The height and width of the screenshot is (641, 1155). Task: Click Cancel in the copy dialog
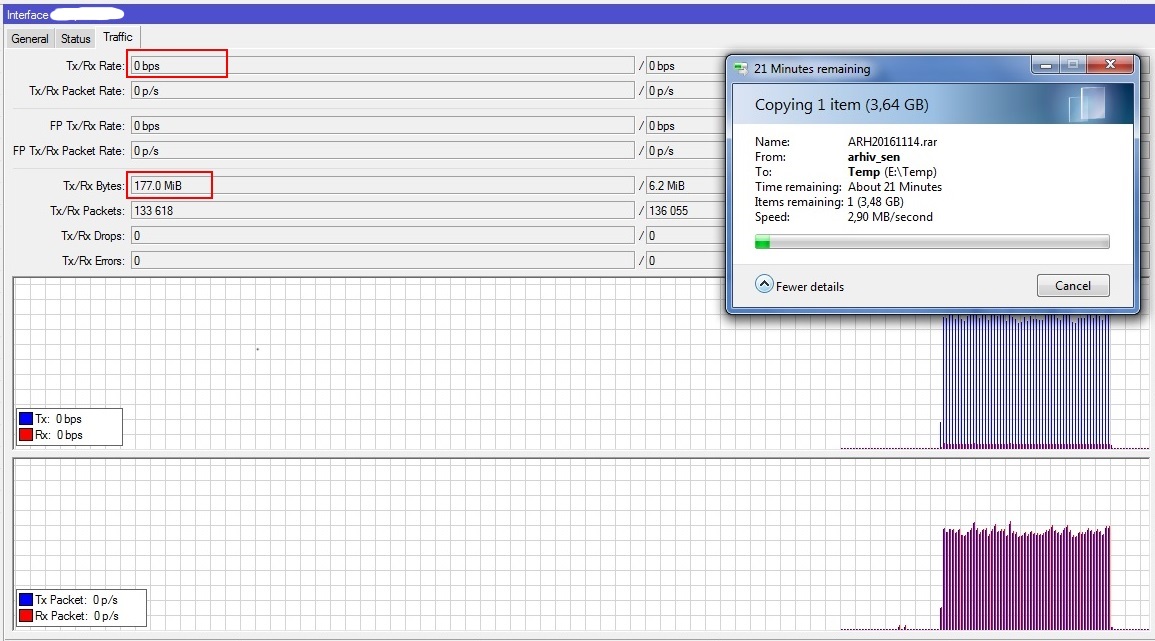point(1072,286)
